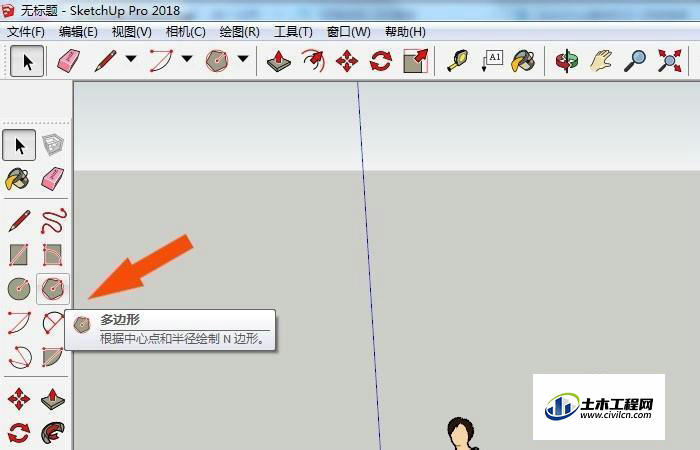The height and width of the screenshot is (450, 700).
Task: Select the 2 Point Arc tool
Action: click(x=53, y=322)
